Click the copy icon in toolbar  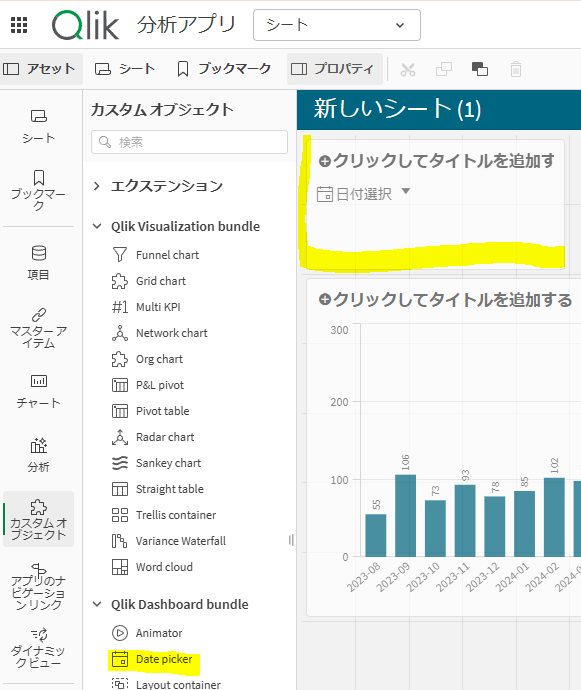tap(444, 70)
